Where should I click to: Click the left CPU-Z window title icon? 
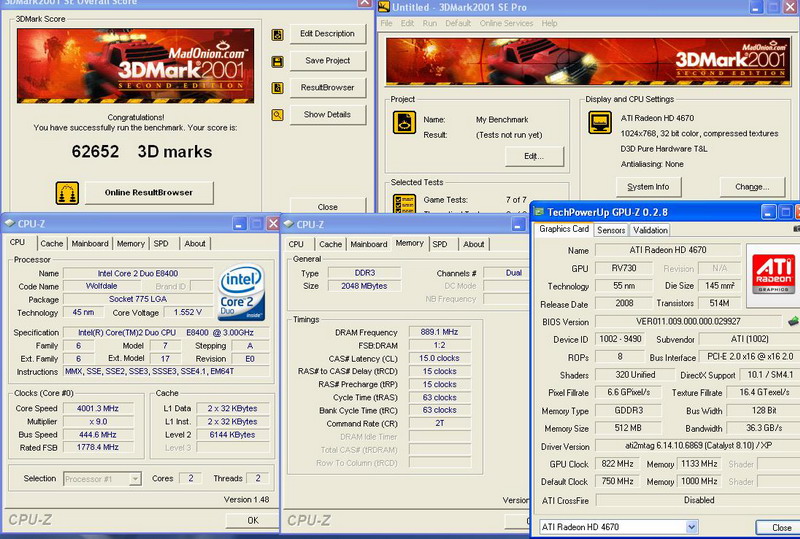pyautogui.click(x=10, y=224)
